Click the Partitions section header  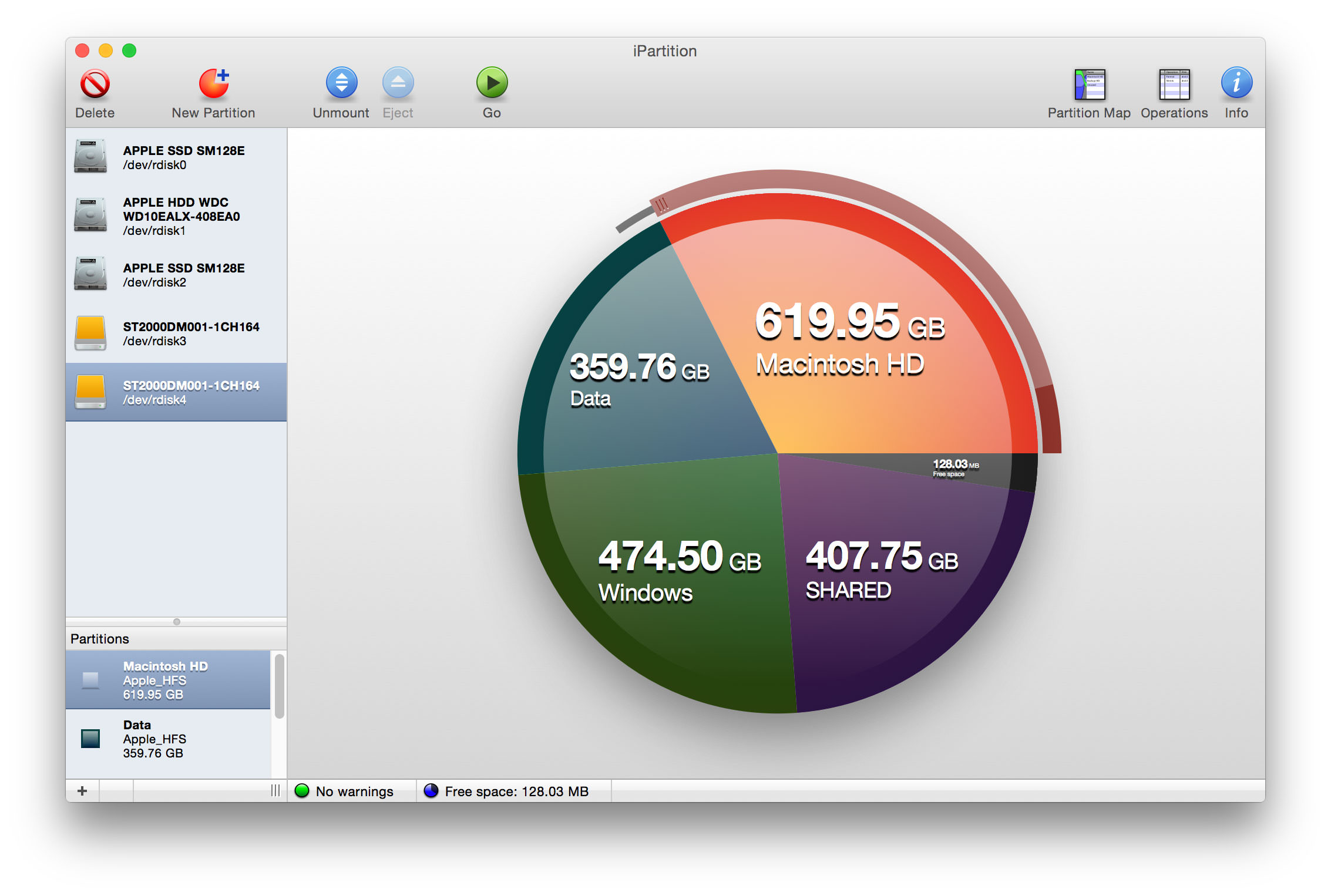176,639
